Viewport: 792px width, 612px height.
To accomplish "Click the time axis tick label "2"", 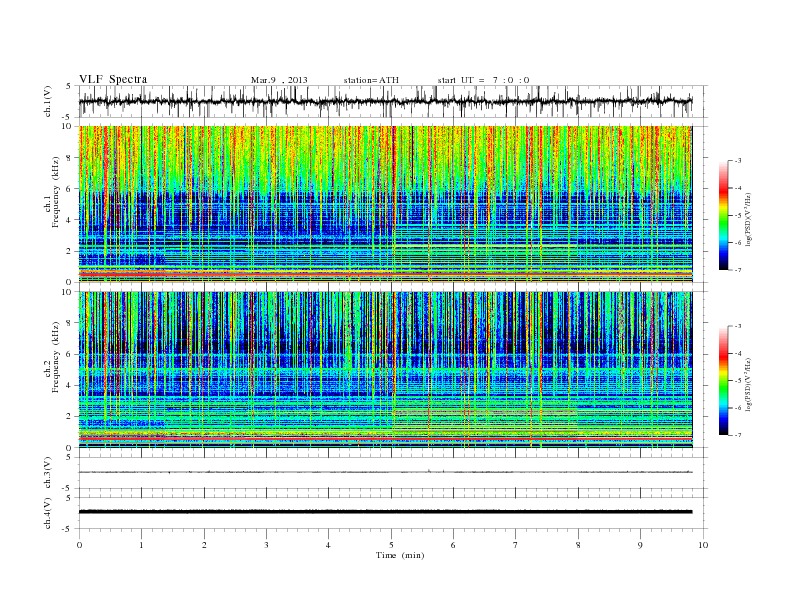I will (x=204, y=545).
